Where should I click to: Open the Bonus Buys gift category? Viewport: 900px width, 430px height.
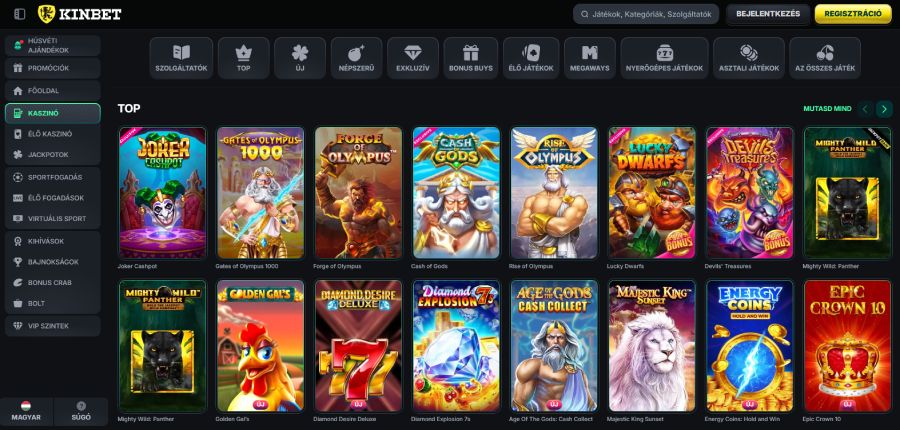click(x=470, y=58)
